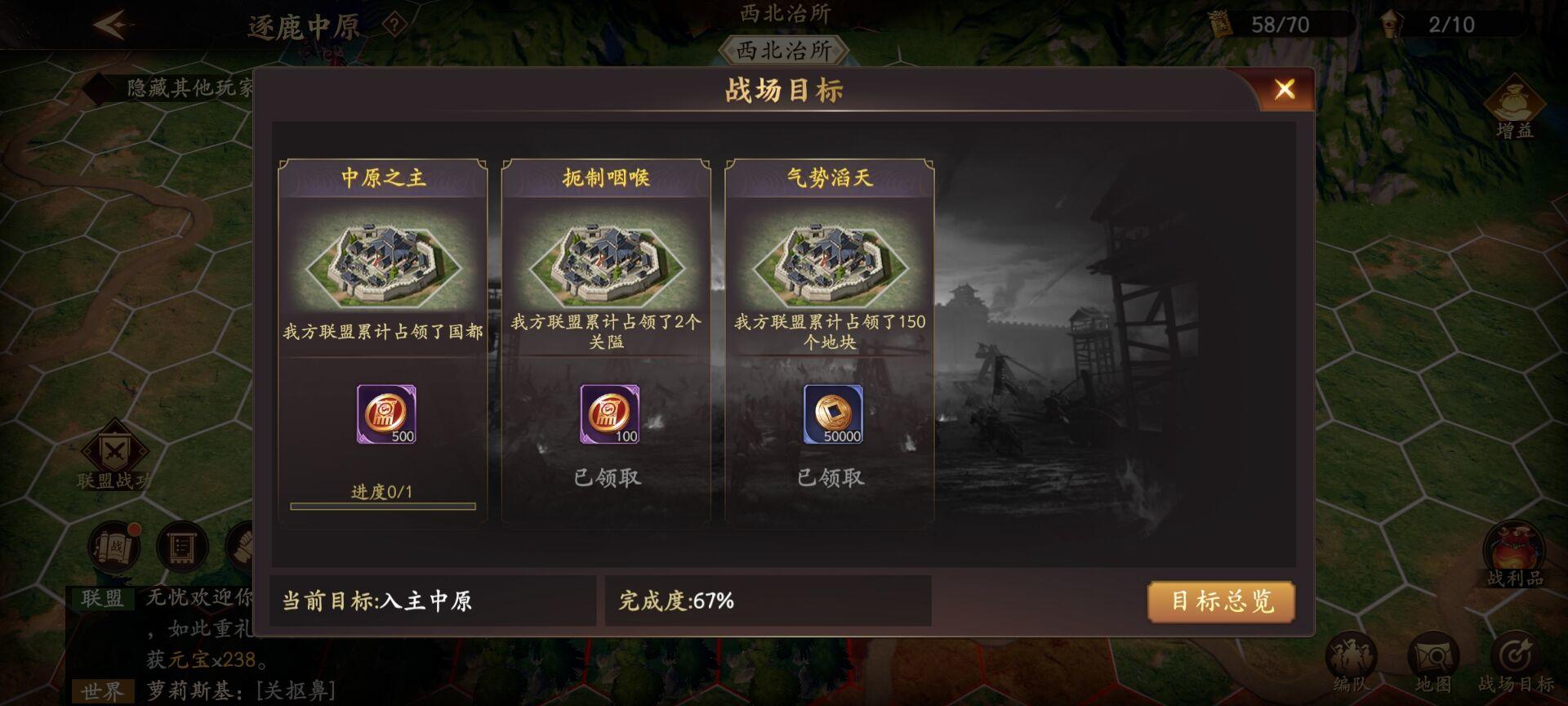Image resolution: width=1568 pixels, height=706 pixels.
Task: Toggle 隐藏其他玩家 hide other players
Action: pyautogui.click(x=172, y=87)
